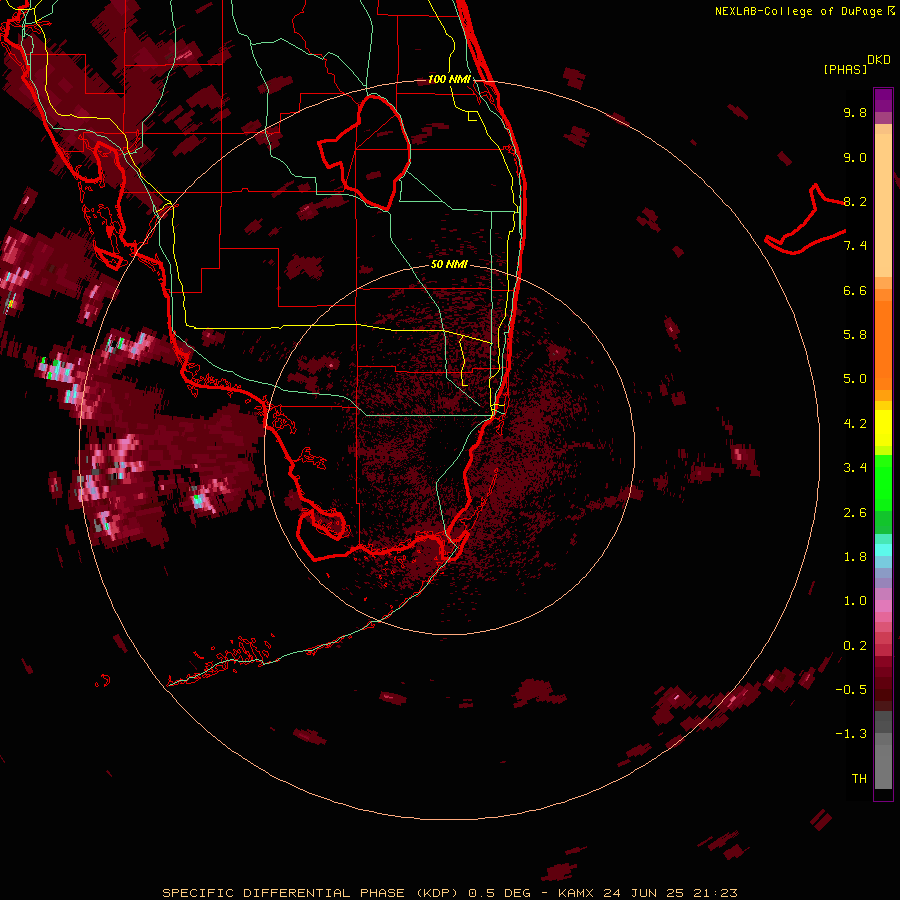Click the [PHAS] legend unit label
The height and width of the screenshot is (900, 900).
845,70
